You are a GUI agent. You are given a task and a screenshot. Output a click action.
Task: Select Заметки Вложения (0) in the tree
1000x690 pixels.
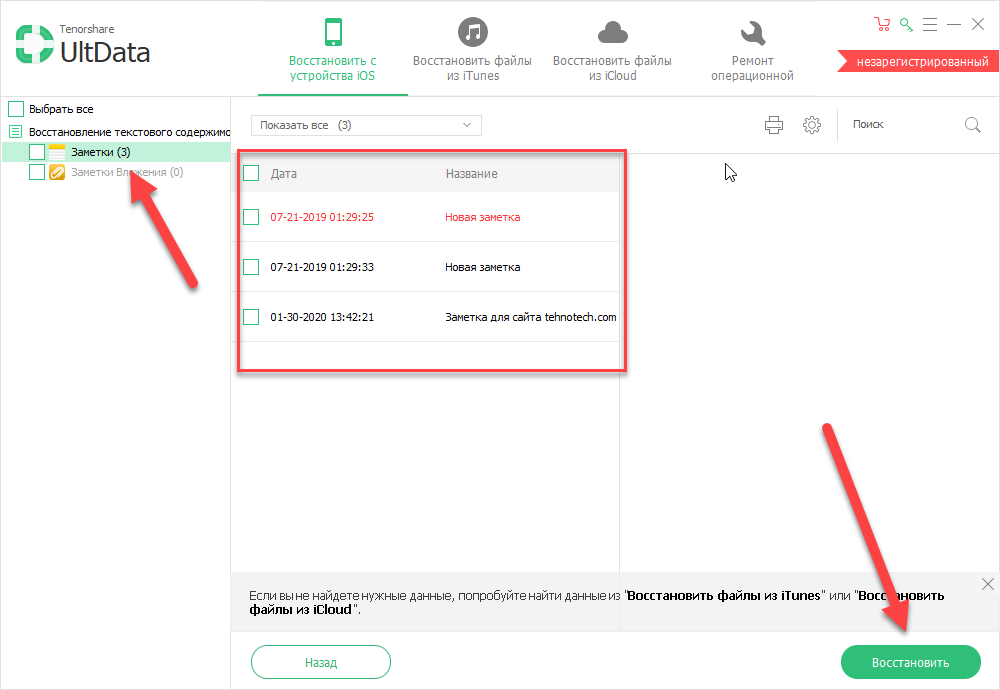(127, 172)
